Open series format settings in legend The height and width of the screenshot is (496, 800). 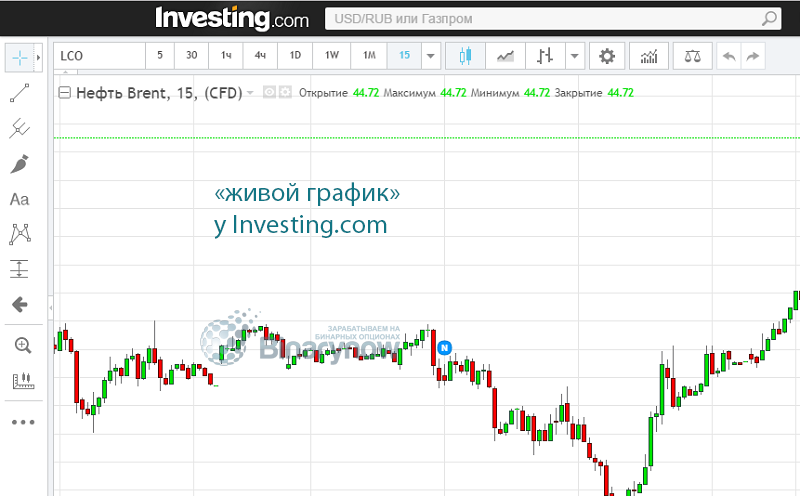coord(285,92)
